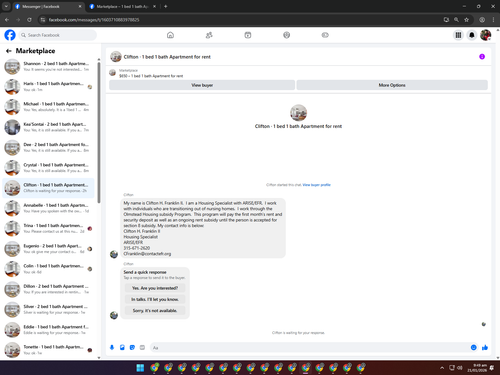Screen dimensions: 500x375
Task: Open Annabelle's 1 bed 1 bath conversation
Action: [48, 208]
